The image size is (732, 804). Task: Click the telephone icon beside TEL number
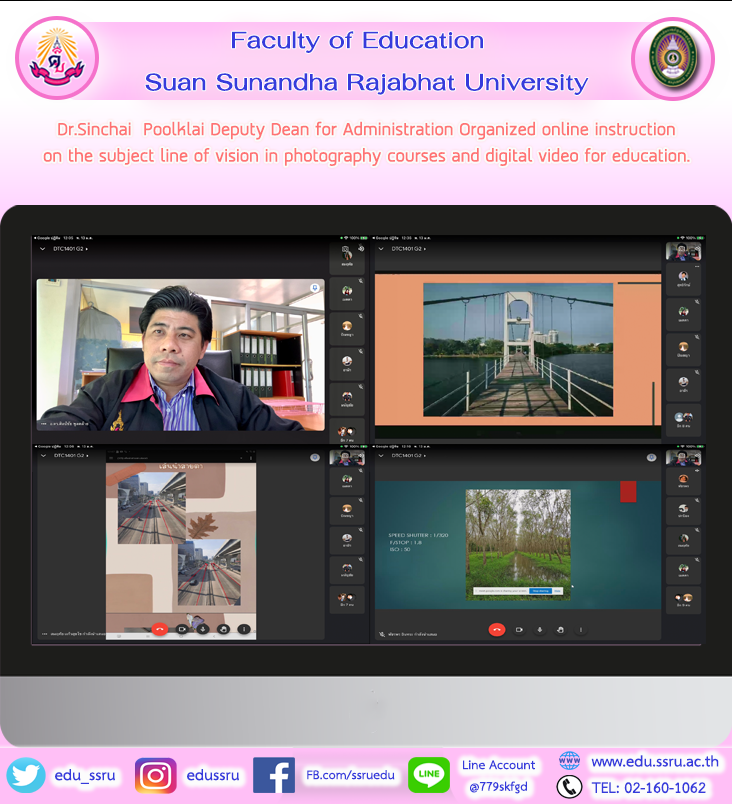click(569, 788)
